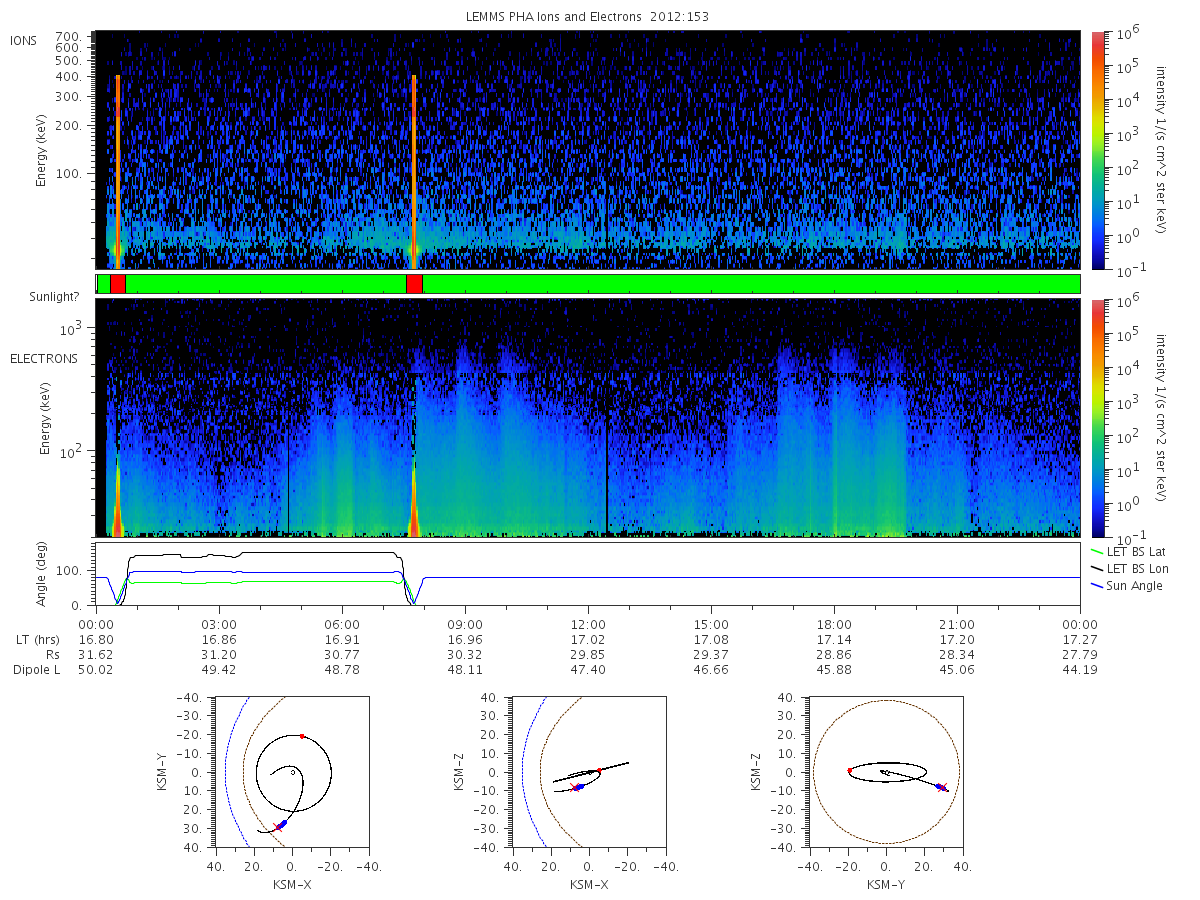1200x900 pixels.
Task: Click the first red sunlight bar segment
Action: click(118, 284)
